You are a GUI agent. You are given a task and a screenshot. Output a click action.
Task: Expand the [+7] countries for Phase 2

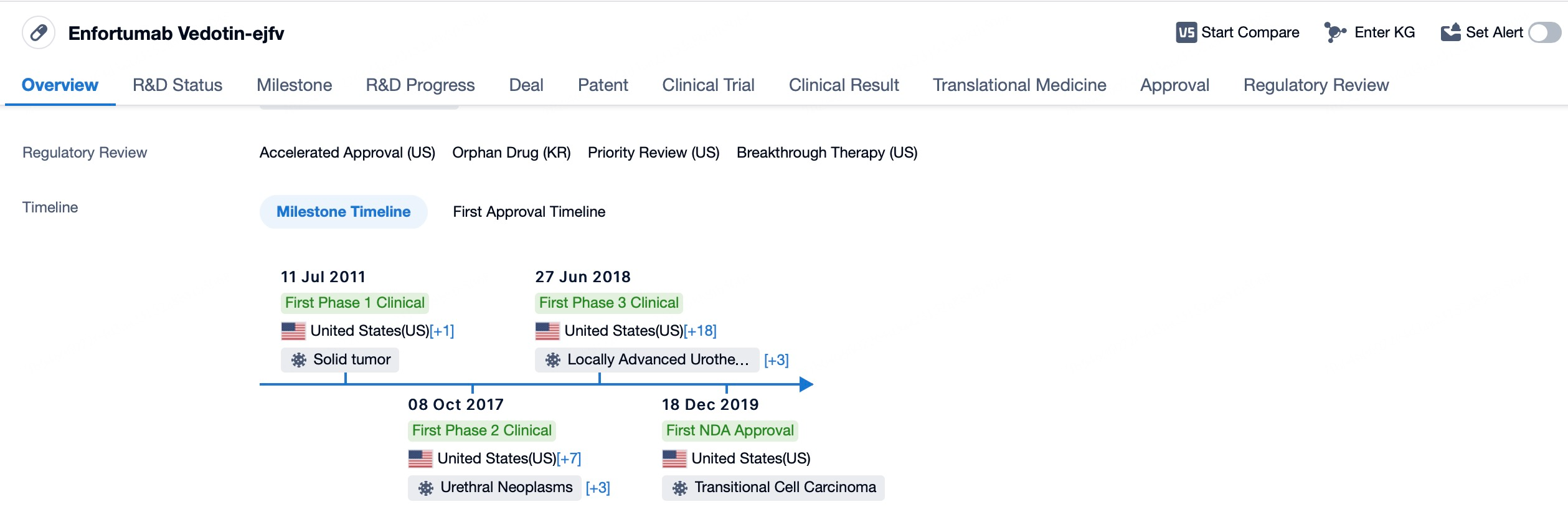569,458
